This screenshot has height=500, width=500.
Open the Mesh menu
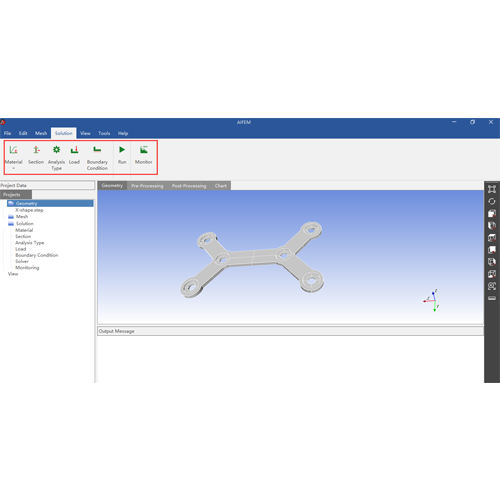(41, 133)
